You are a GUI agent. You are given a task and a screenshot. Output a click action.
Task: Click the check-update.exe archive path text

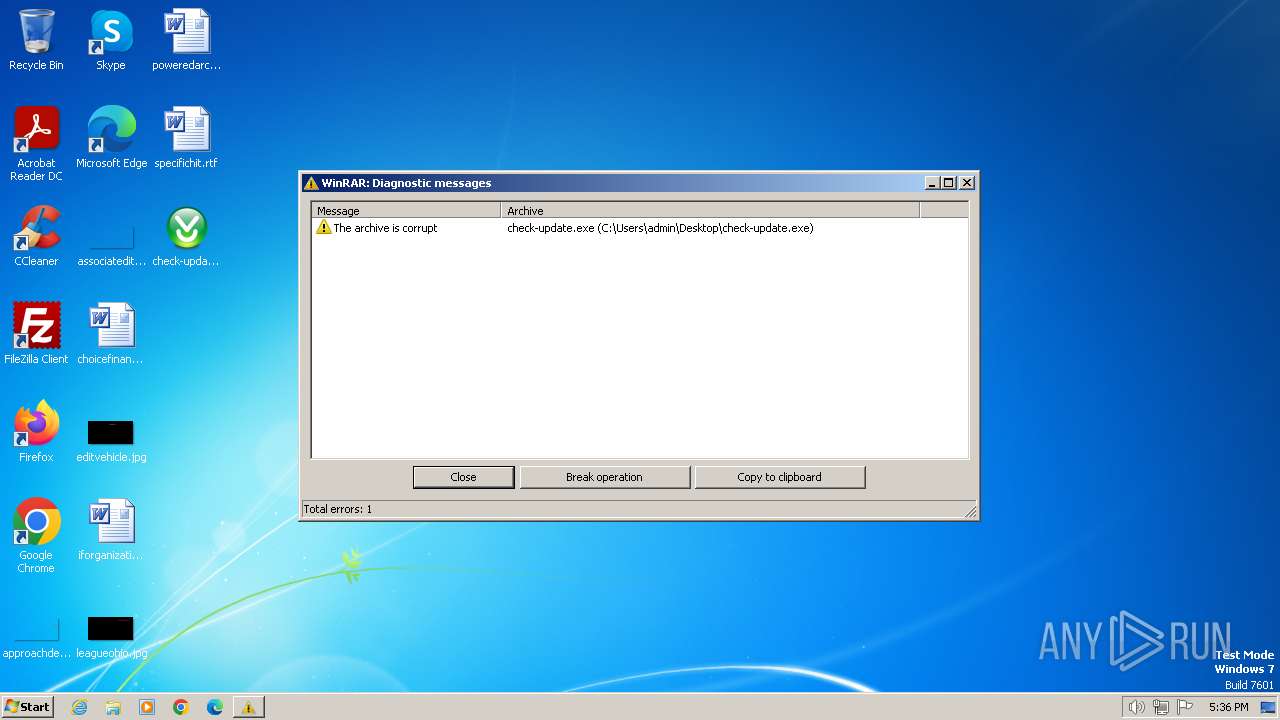(x=660, y=228)
